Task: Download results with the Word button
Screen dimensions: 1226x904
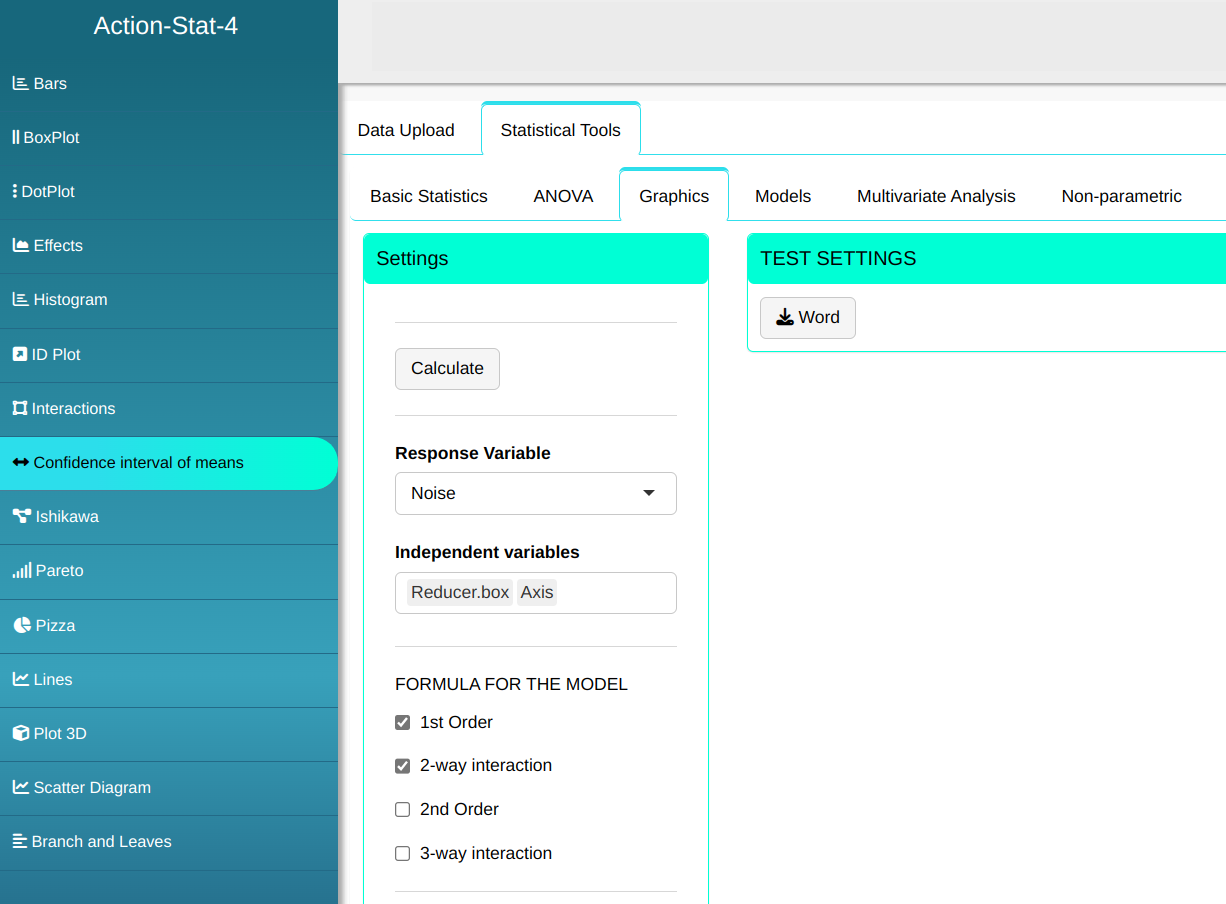Action: point(807,318)
